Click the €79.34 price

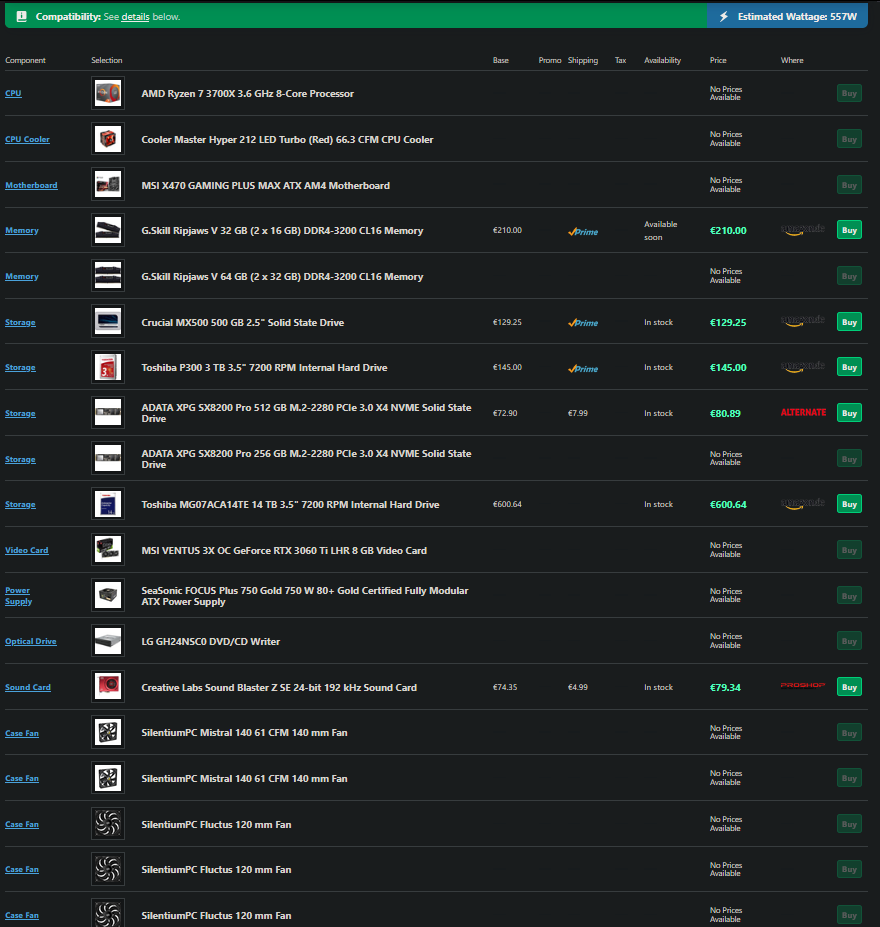point(725,688)
